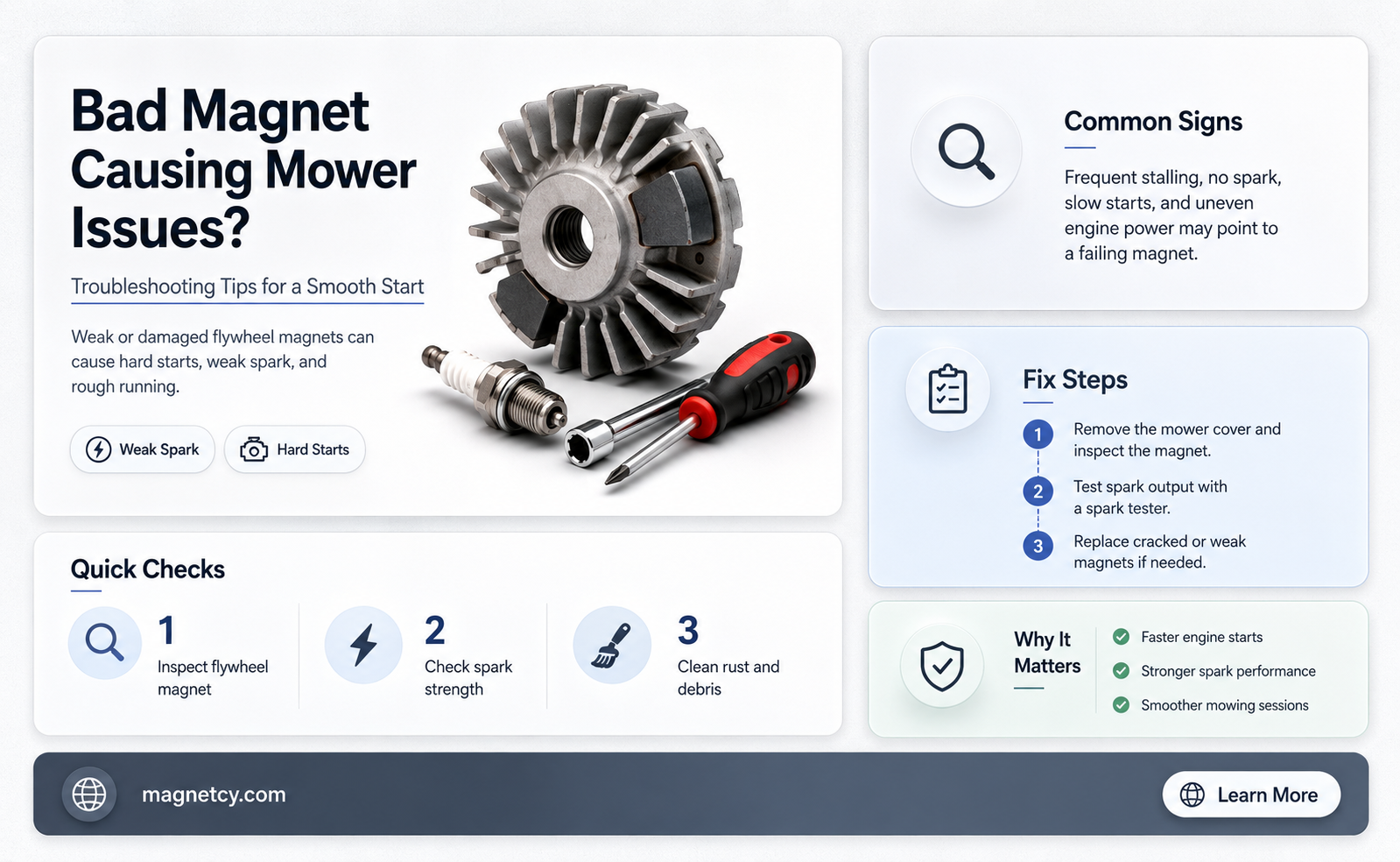Click the large number 3 in Quick Checks
This screenshot has height=862, width=1400.
(688, 630)
